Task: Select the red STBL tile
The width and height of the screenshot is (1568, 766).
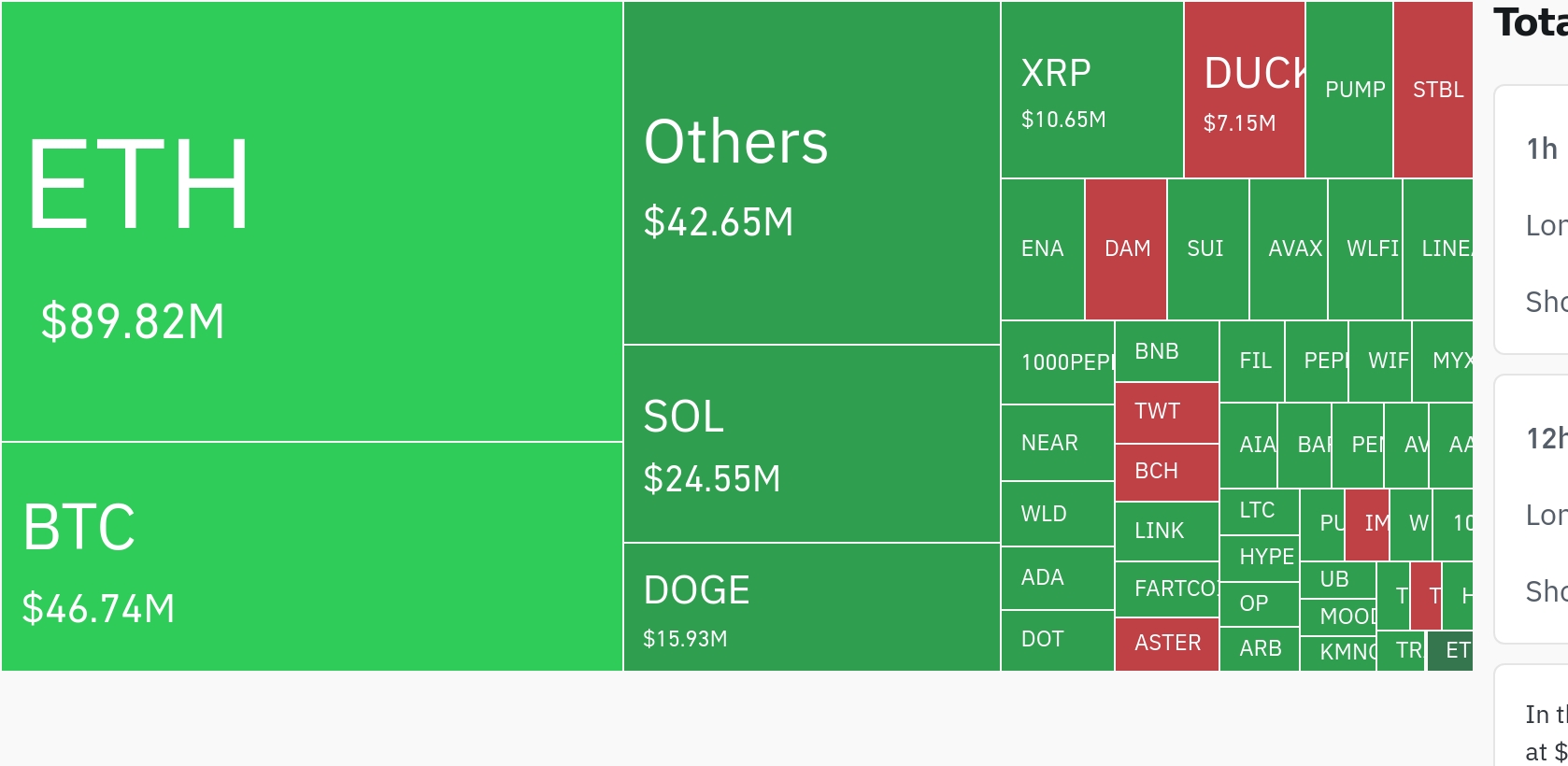Action: [1433, 91]
